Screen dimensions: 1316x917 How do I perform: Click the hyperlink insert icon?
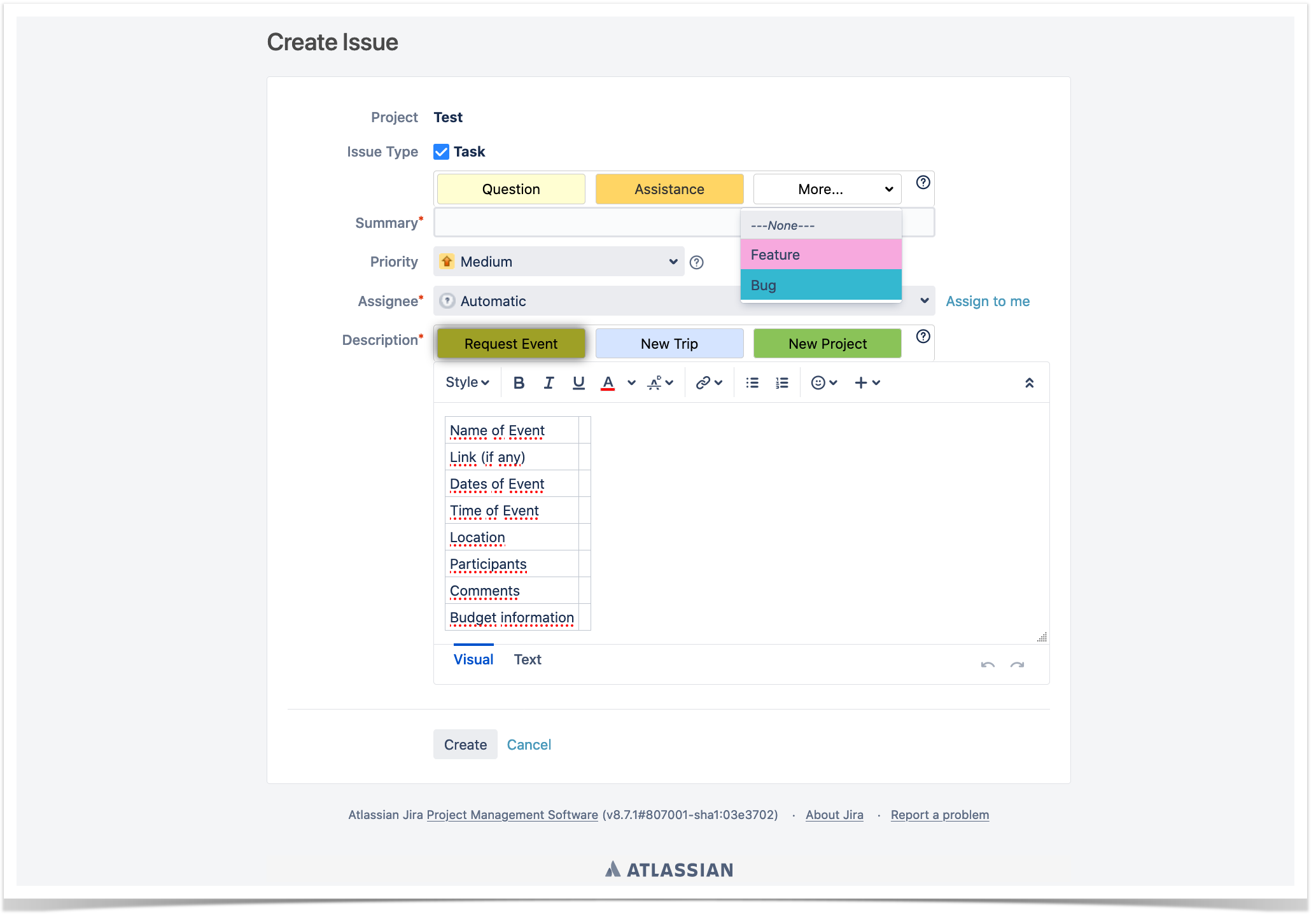[x=703, y=382]
